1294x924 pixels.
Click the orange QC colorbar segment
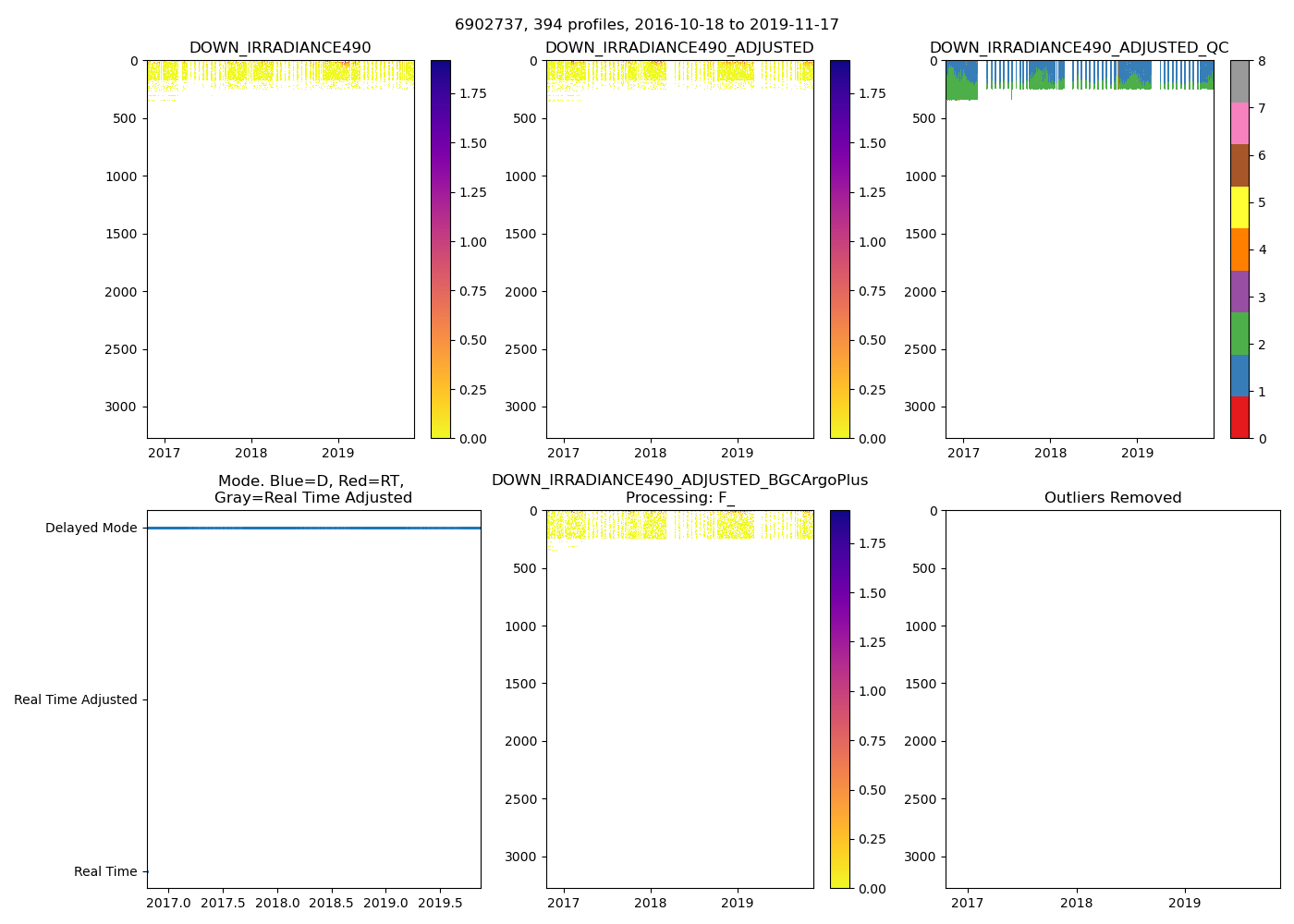point(1239,249)
